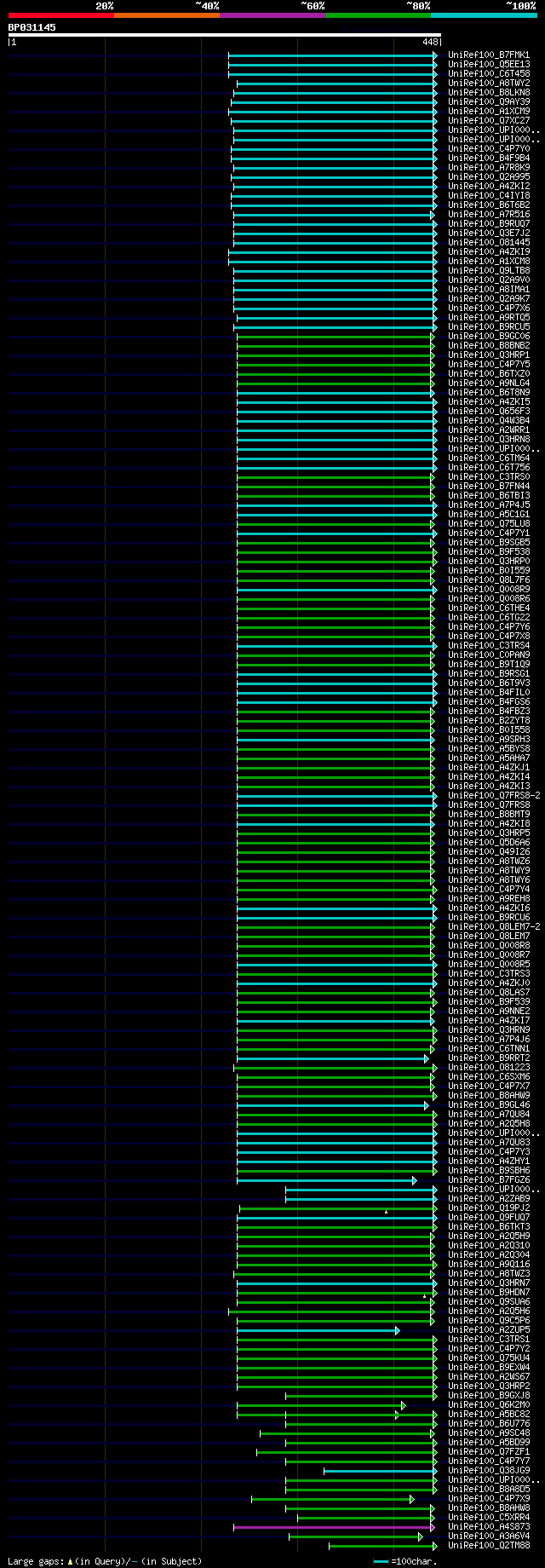This screenshot has width=545, height=1568.
Task: Click the red 20% identity legend segment
Action: pos(61,15)
